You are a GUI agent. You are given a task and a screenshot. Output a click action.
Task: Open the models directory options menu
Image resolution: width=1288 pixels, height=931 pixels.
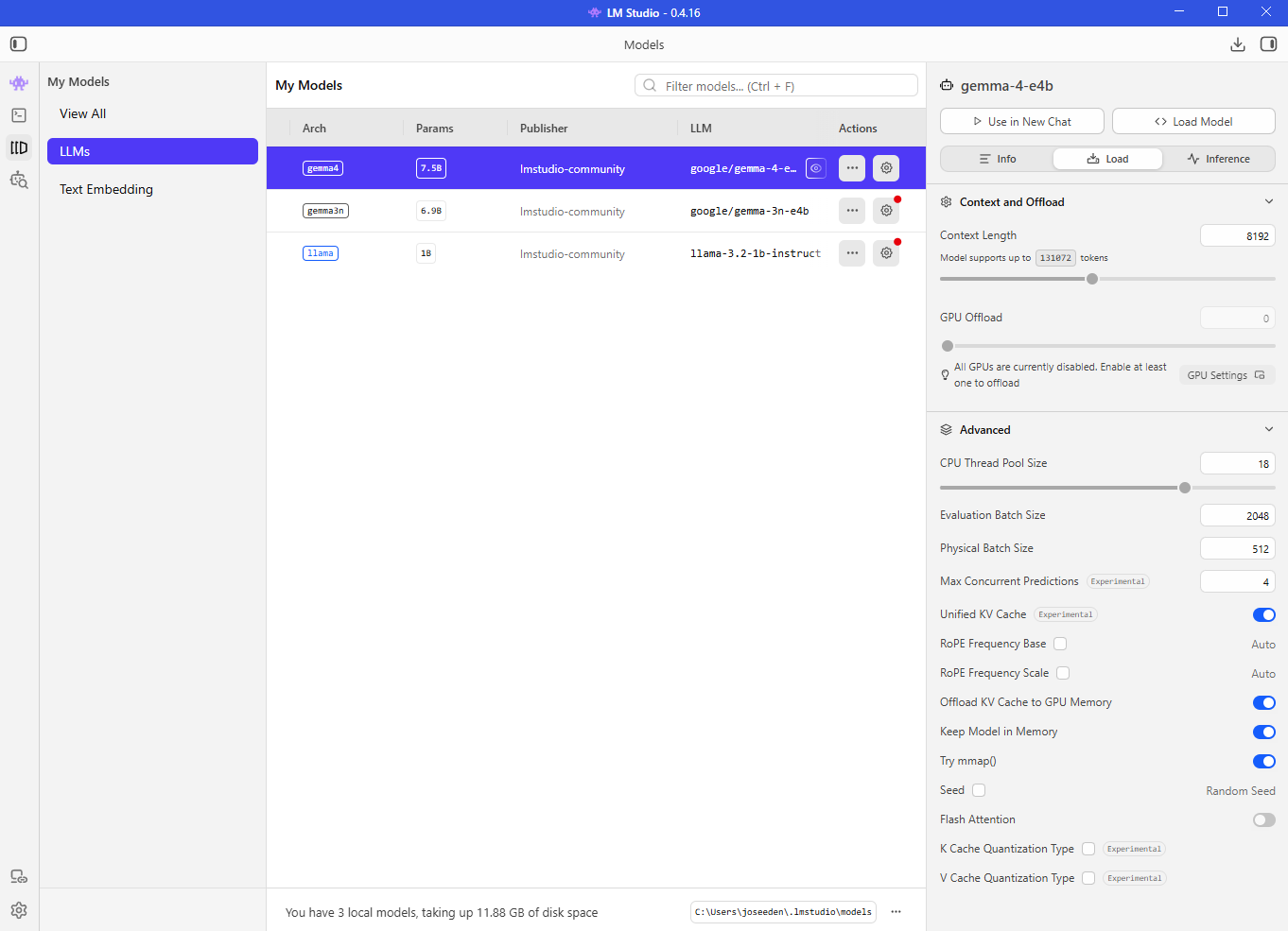click(896, 912)
